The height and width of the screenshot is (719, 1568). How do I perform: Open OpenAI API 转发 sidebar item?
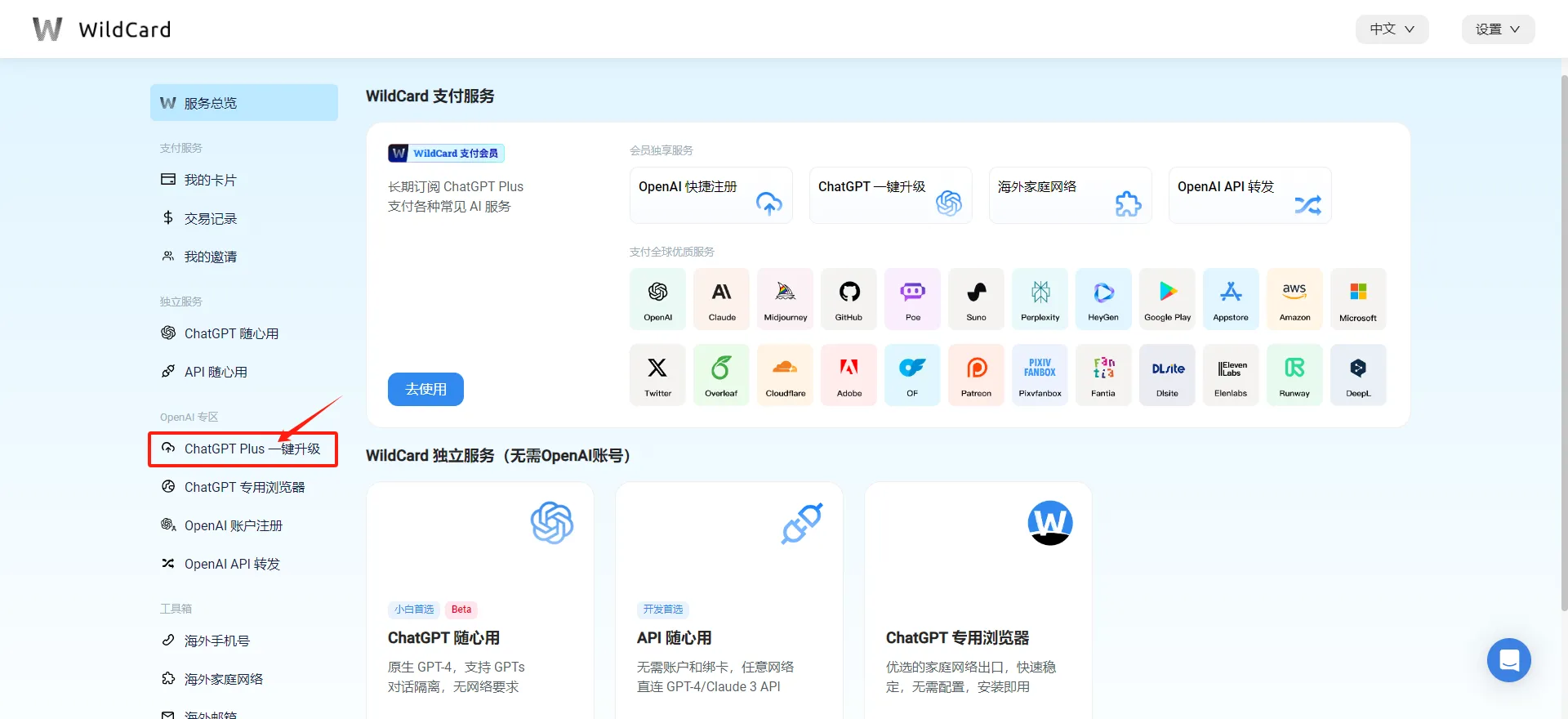click(243, 564)
